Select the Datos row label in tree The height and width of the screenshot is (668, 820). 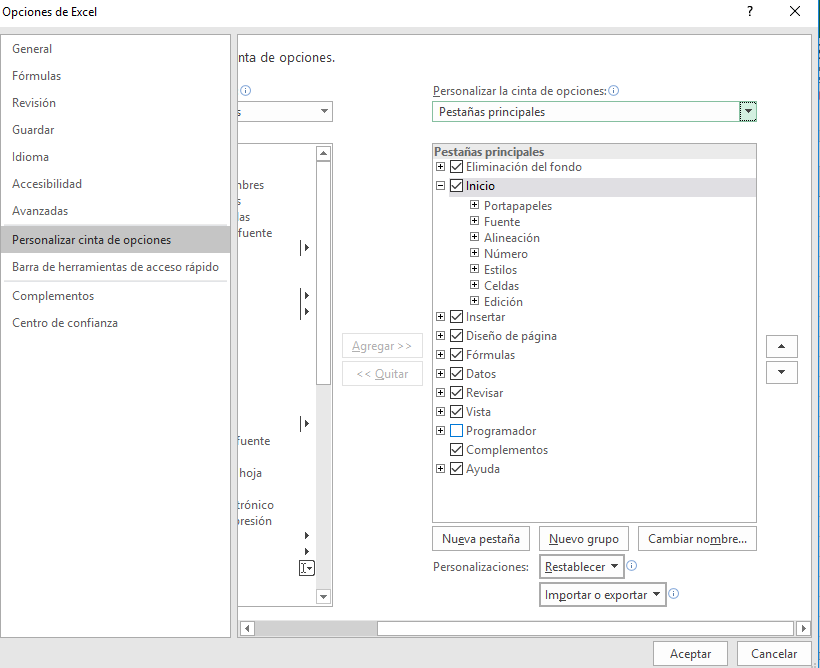[481, 373]
